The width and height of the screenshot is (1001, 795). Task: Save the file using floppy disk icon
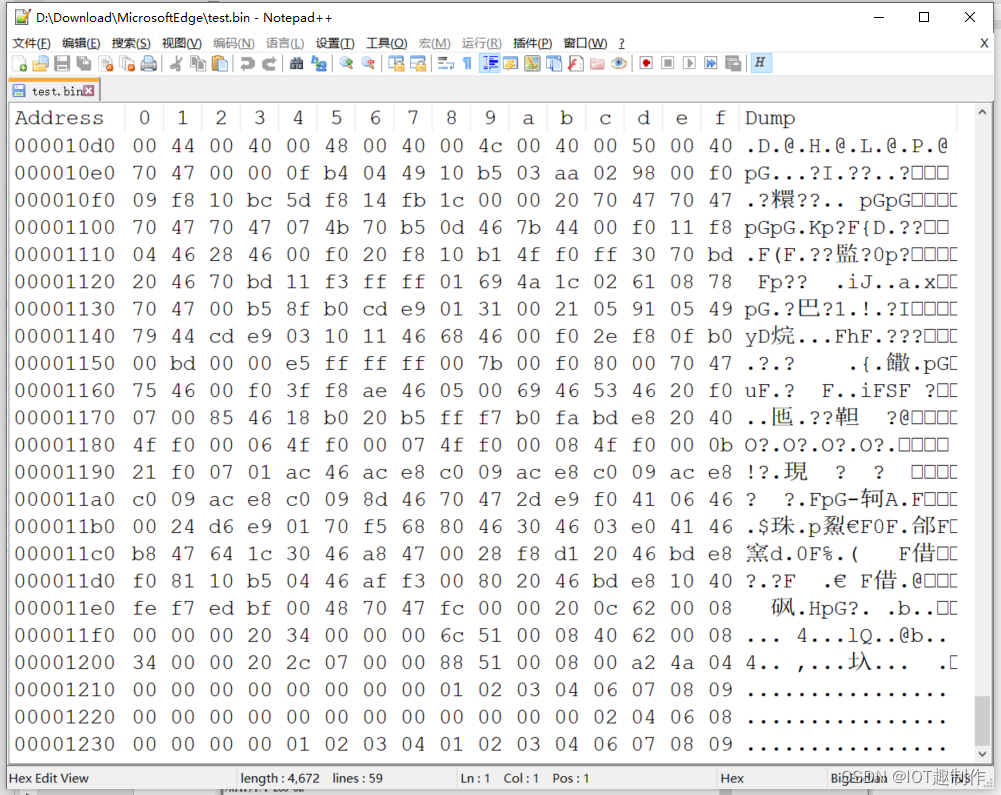[x=62, y=63]
